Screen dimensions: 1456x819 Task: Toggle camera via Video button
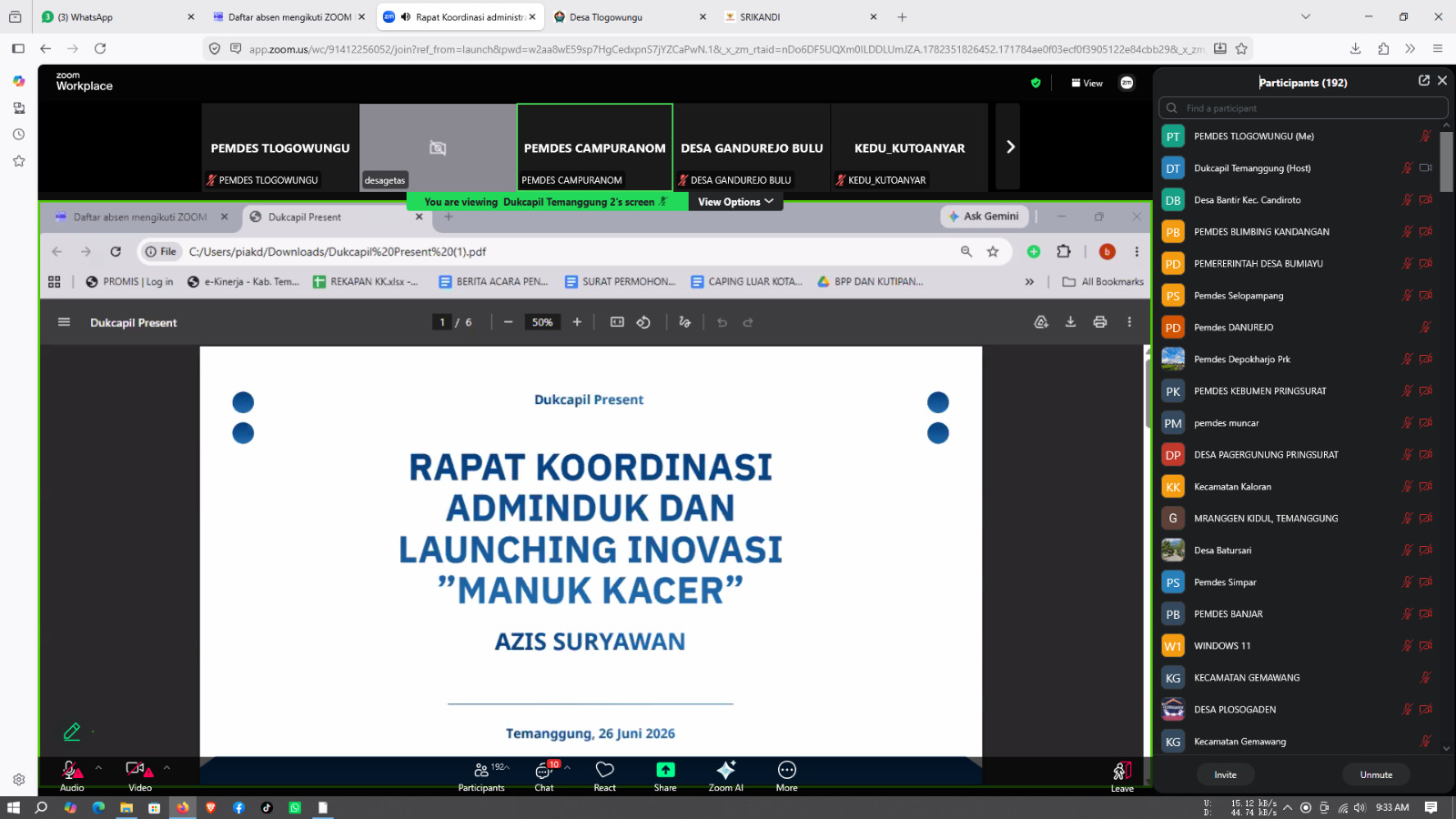[139, 775]
